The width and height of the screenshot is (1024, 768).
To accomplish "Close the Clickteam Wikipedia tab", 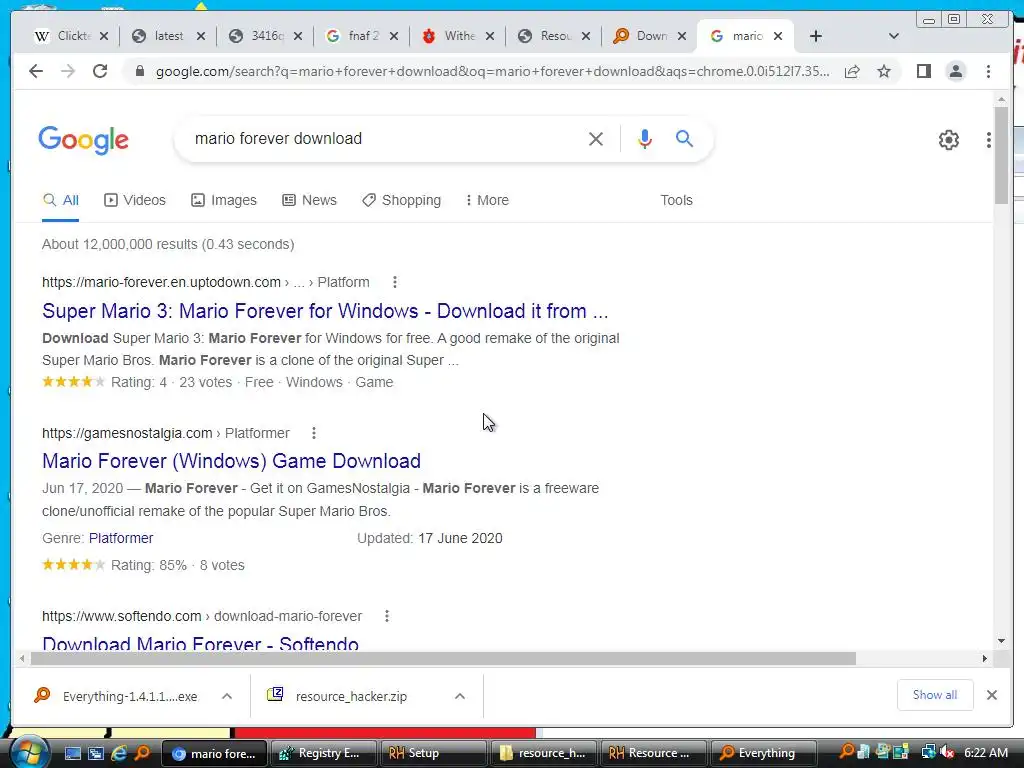I will tap(104, 37).
